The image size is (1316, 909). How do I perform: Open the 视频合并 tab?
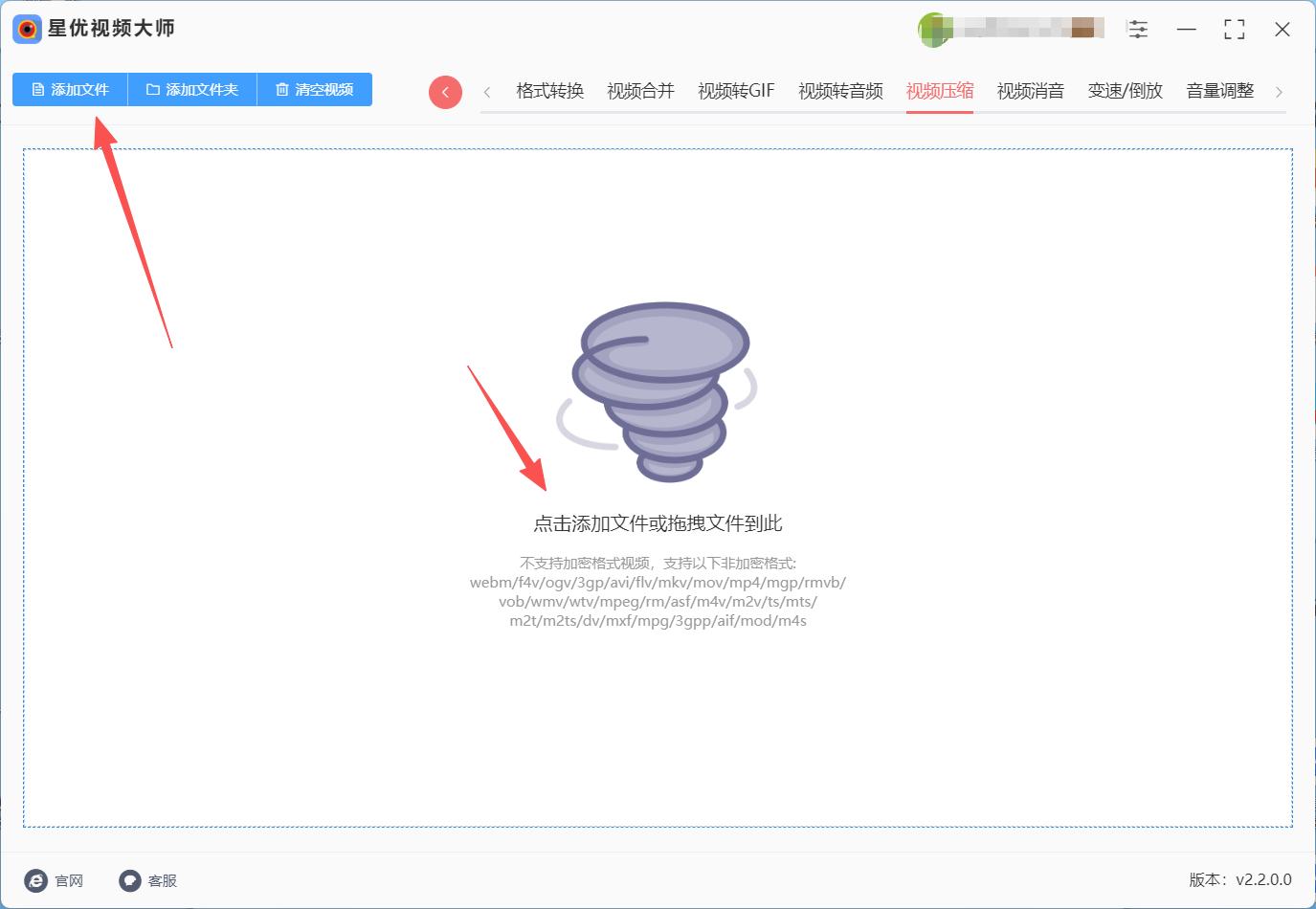(x=640, y=91)
